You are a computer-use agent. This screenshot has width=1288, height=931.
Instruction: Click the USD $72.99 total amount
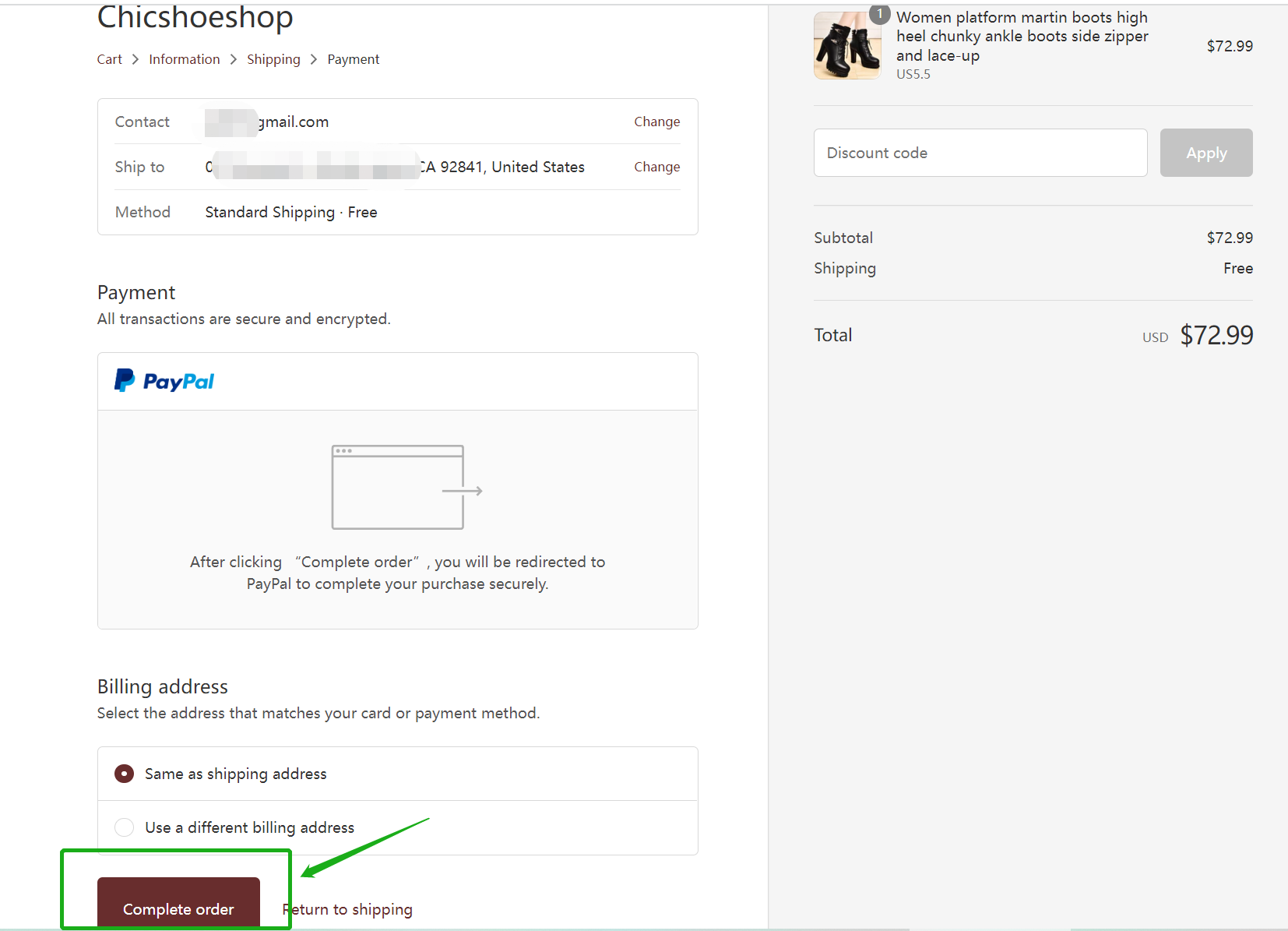1198,335
